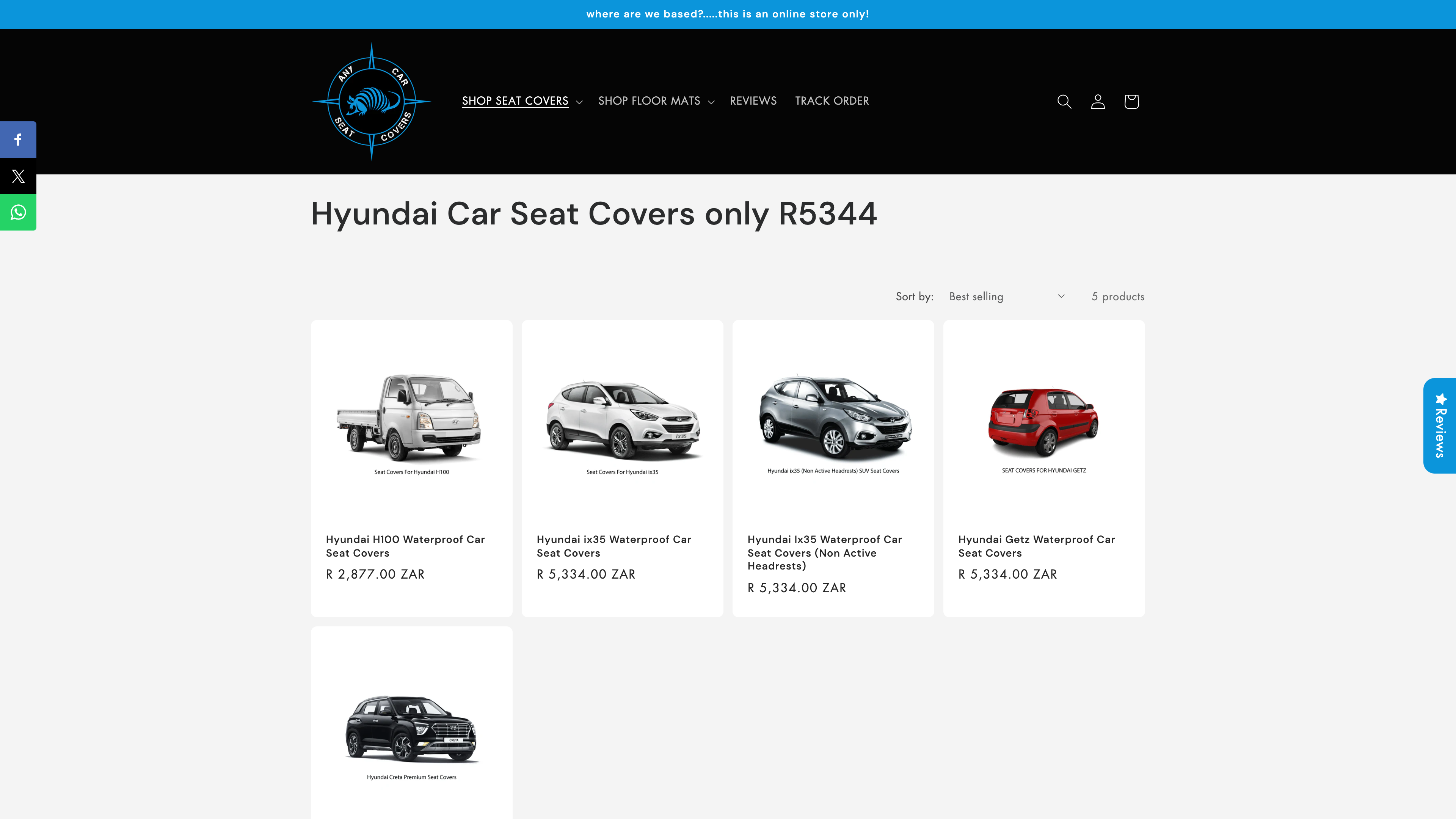The height and width of the screenshot is (819, 1456).
Task: Click the Hyundai Creta Premium Seat Covers image
Action: click(411, 729)
